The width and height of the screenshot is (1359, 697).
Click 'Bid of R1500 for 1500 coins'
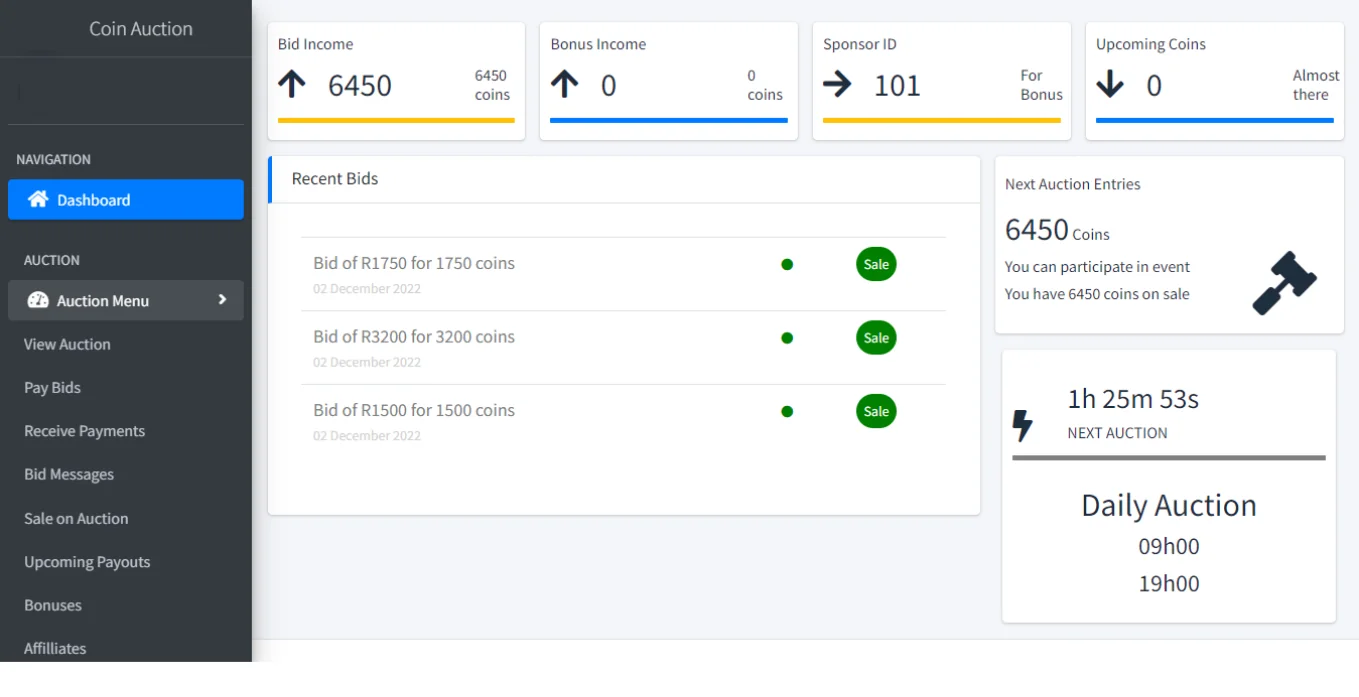[x=414, y=410]
